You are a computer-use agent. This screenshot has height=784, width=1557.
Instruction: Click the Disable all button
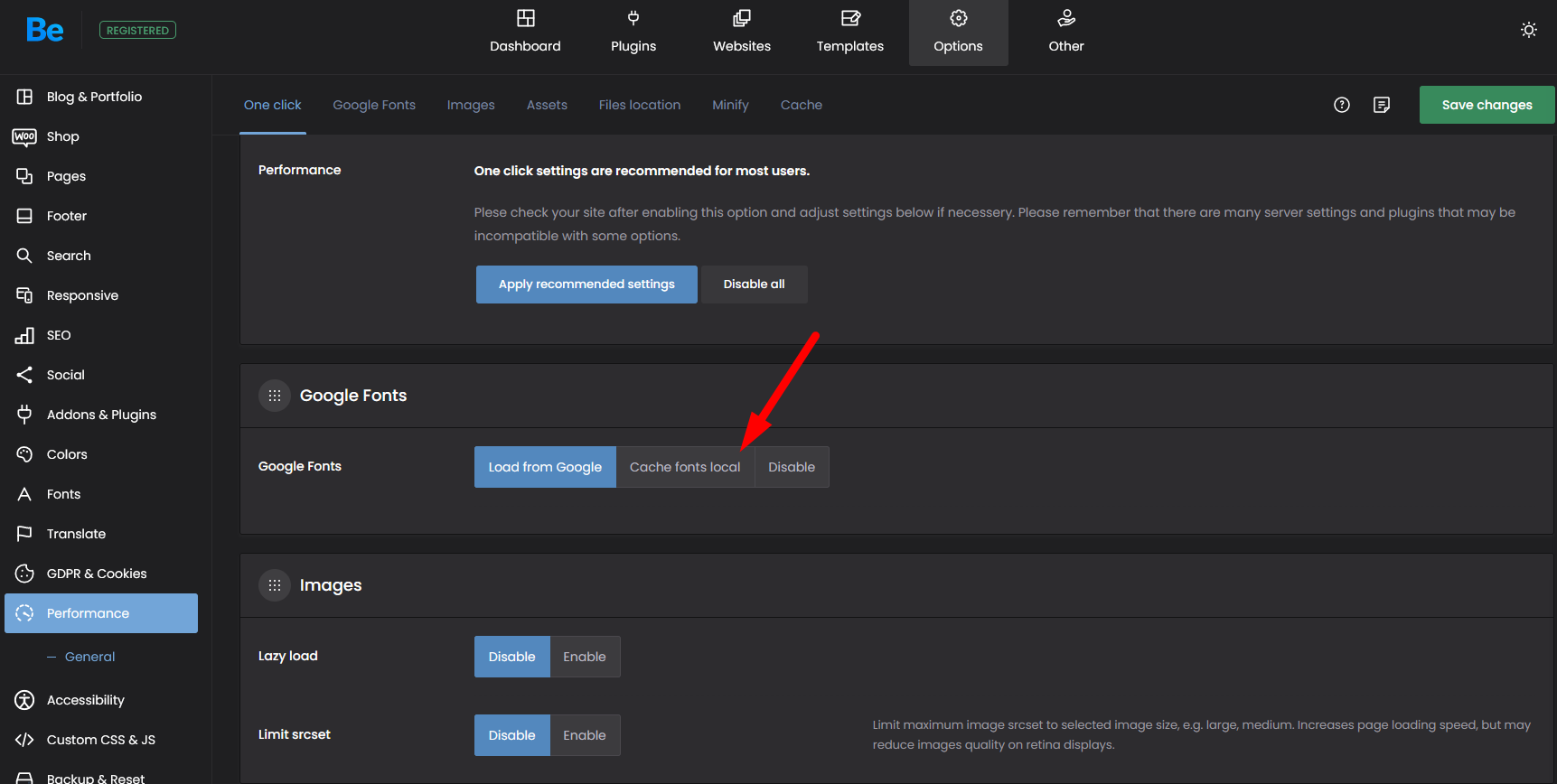click(x=754, y=285)
